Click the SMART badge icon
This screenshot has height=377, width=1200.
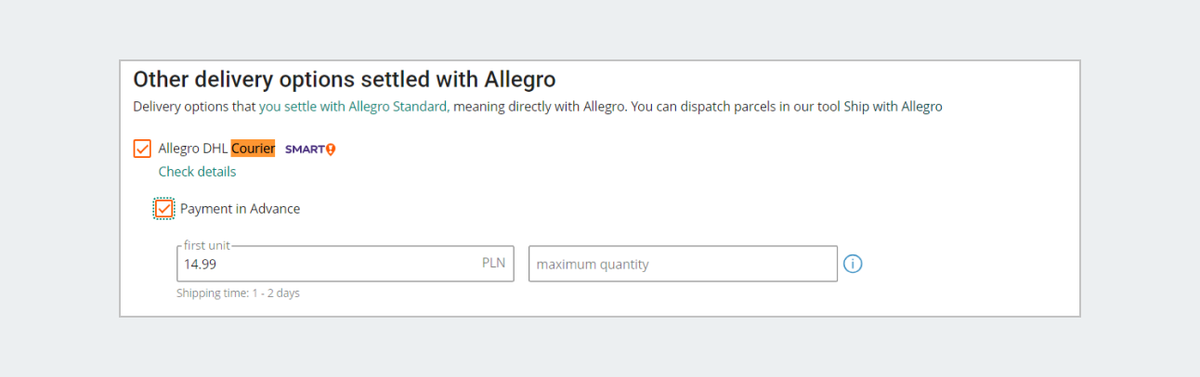point(310,149)
